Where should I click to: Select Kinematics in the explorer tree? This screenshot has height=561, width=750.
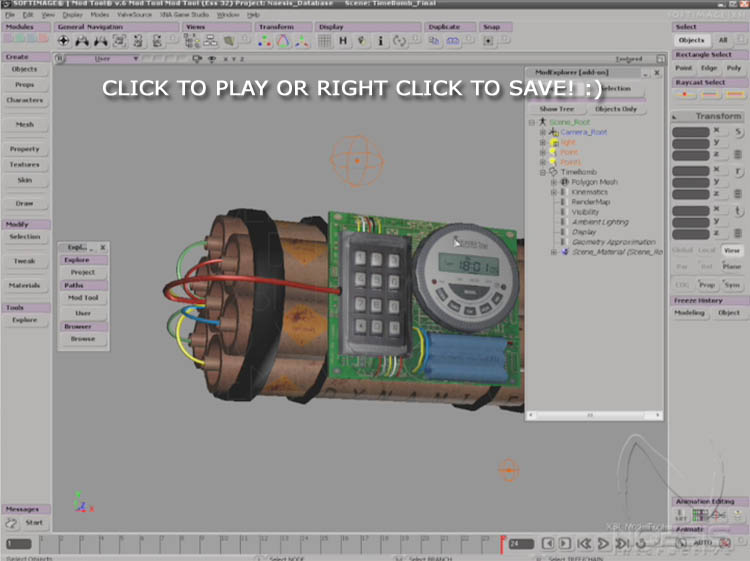(589, 192)
